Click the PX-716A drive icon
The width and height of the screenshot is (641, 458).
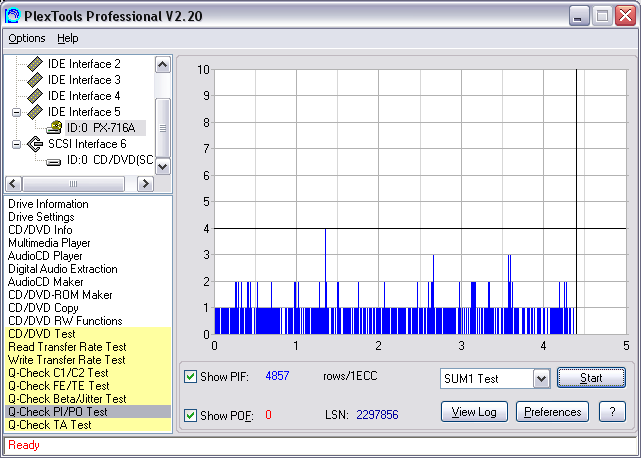(x=54, y=128)
